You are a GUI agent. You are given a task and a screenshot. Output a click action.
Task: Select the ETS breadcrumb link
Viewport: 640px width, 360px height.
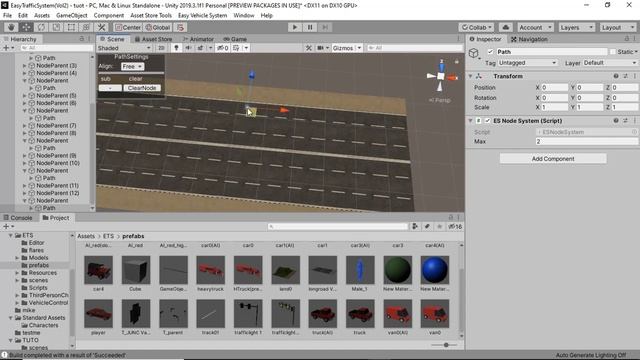[x=108, y=236]
